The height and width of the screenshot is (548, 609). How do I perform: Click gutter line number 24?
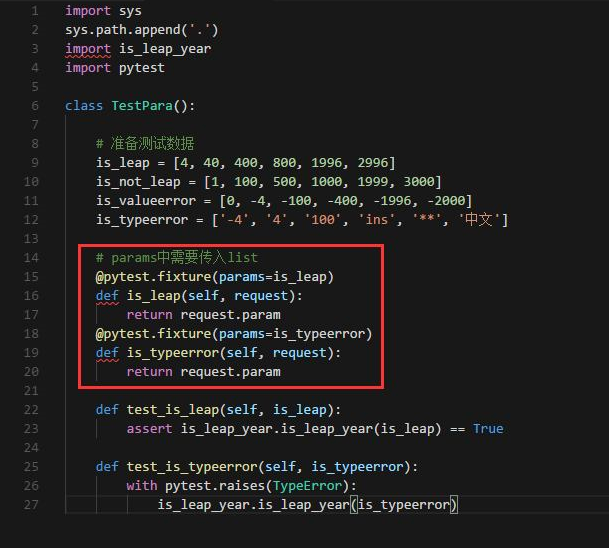31,448
